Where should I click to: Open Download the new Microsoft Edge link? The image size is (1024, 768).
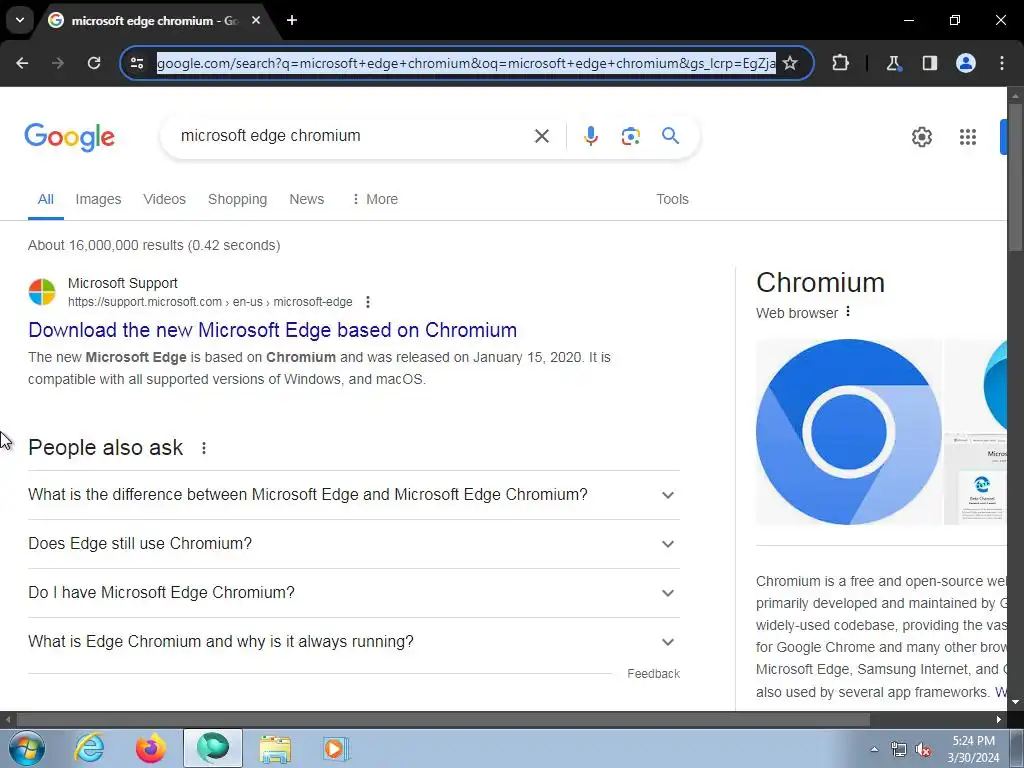pos(272,330)
